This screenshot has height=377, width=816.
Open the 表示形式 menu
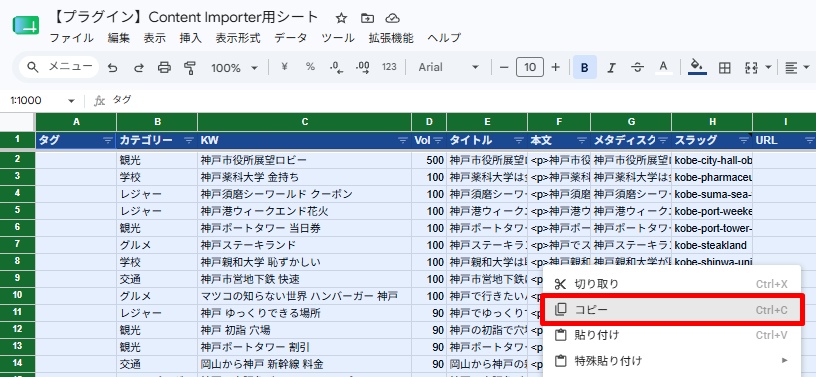click(x=238, y=38)
